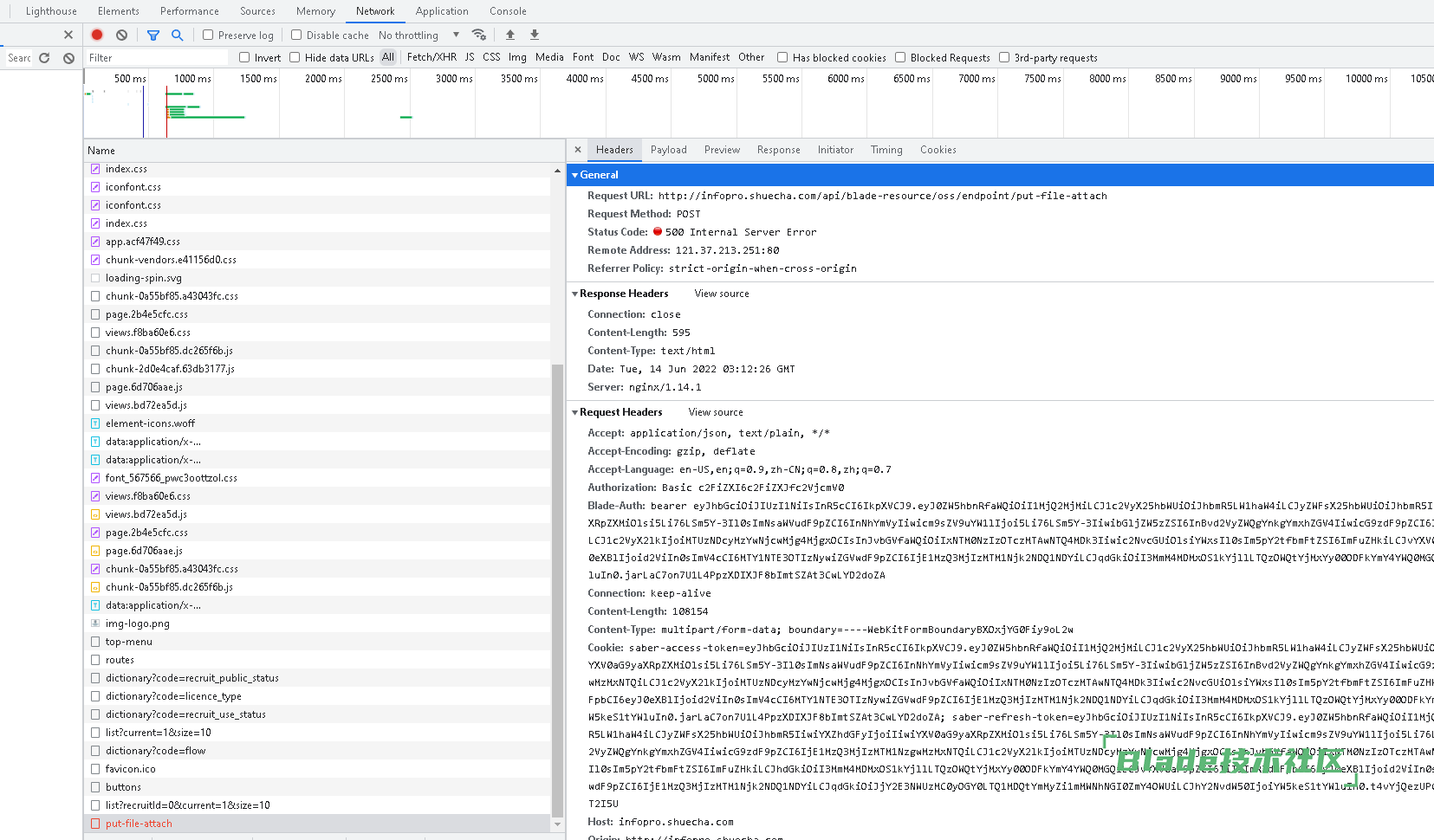Enable Preserve log checkbox
The height and width of the screenshot is (840, 1434).
[x=208, y=35]
